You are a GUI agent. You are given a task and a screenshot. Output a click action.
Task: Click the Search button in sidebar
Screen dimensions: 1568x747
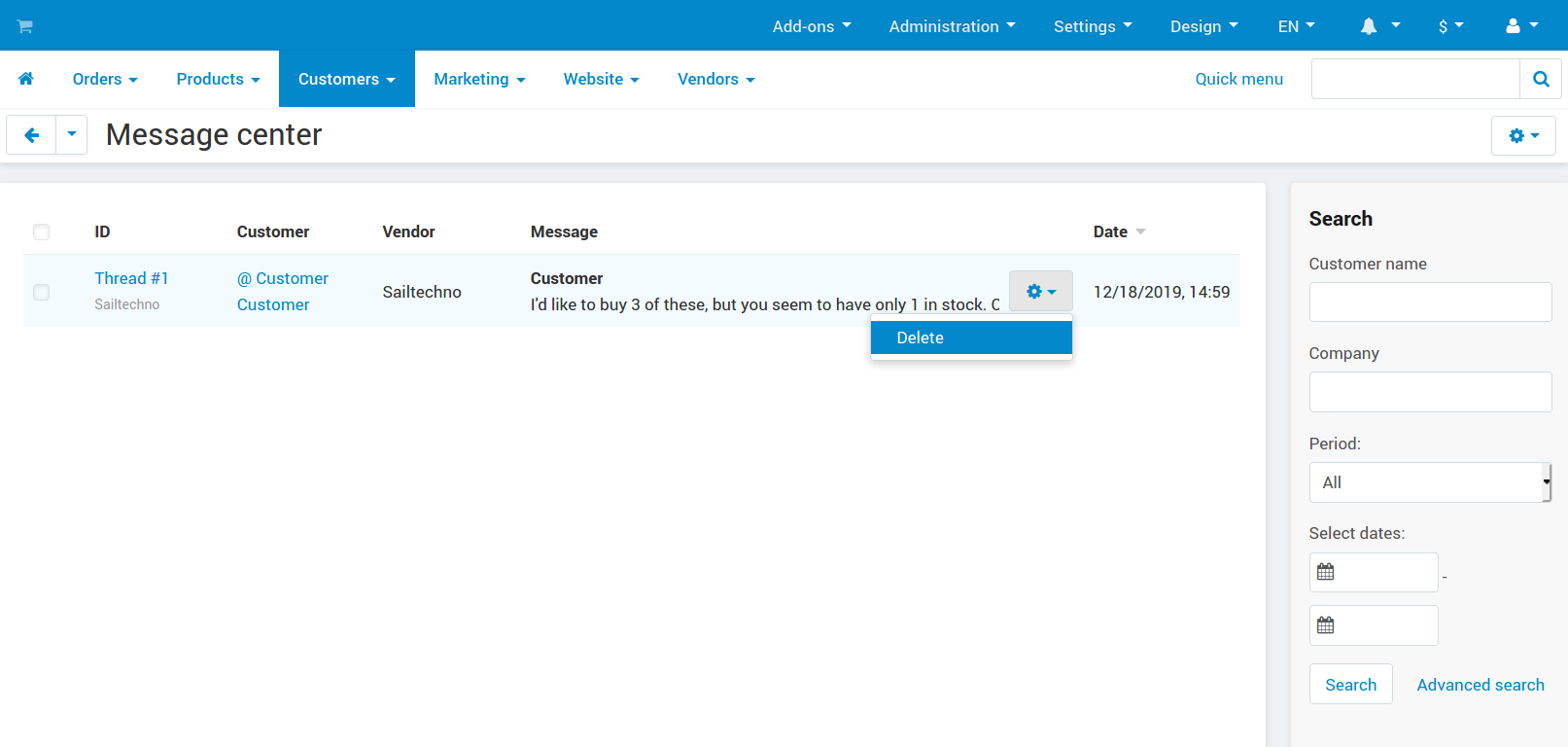tap(1350, 685)
